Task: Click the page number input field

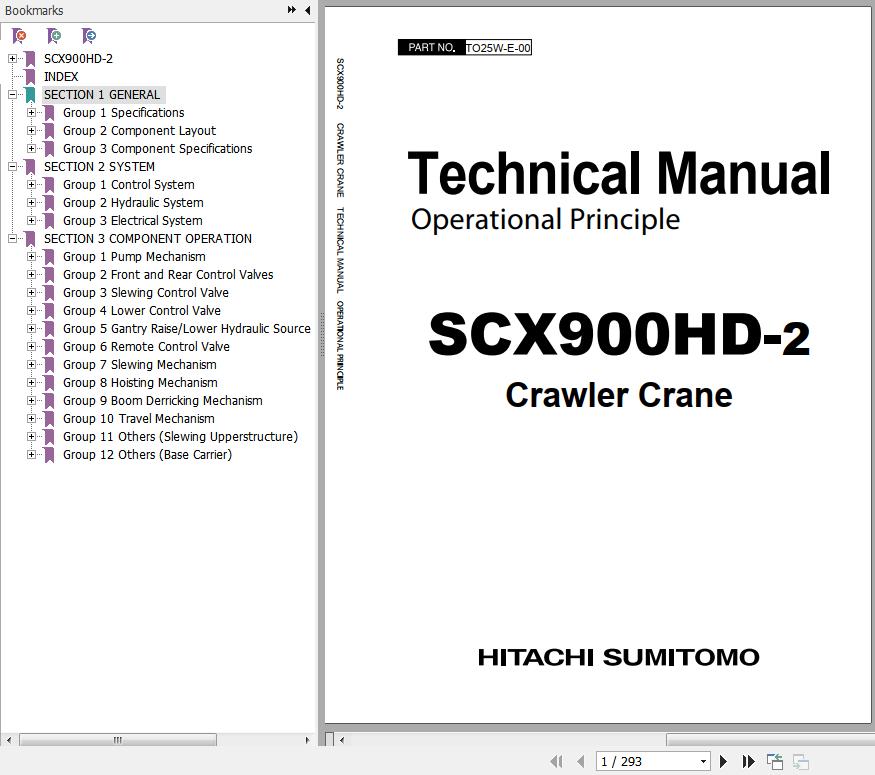Action: 645,762
